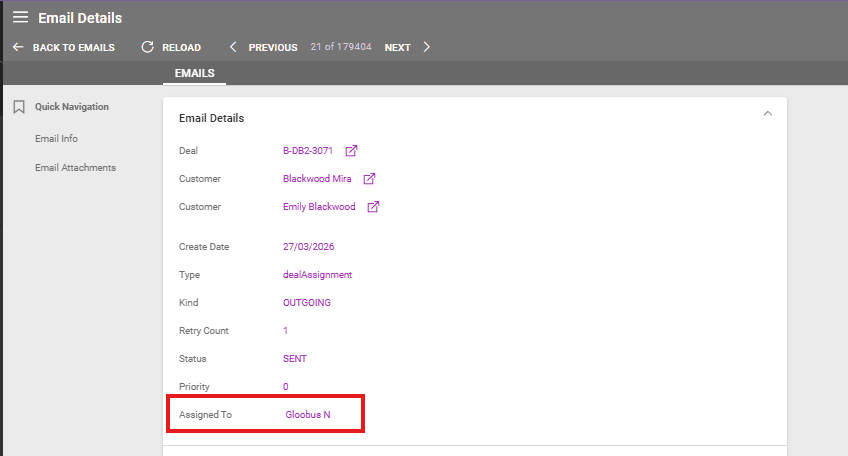848x456 pixels.
Task: Select Email Attachments in Quick Navigation
Action: [x=75, y=168]
